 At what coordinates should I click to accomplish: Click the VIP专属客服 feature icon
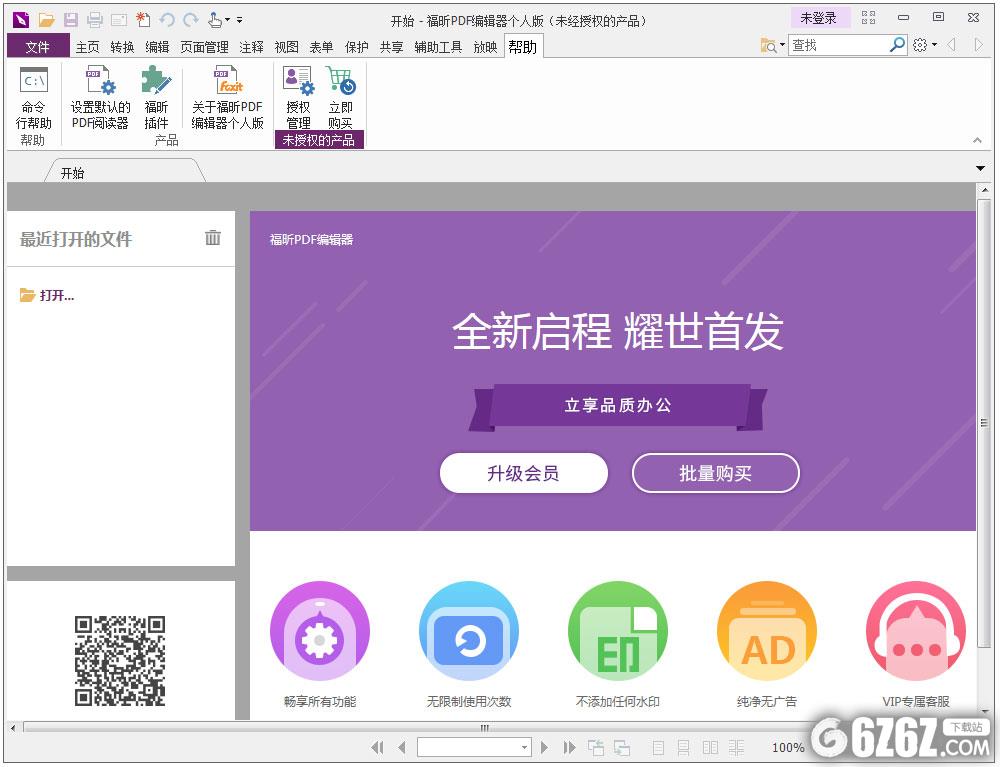pos(916,631)
